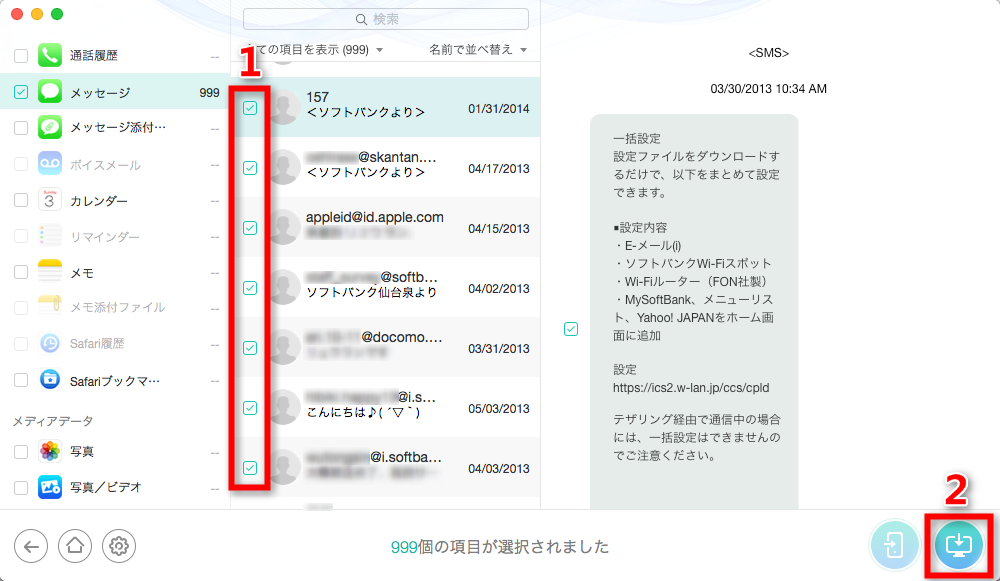Select the カレンダー category
The width and height of the screenshot is (1000, 581).
(115, 200)
